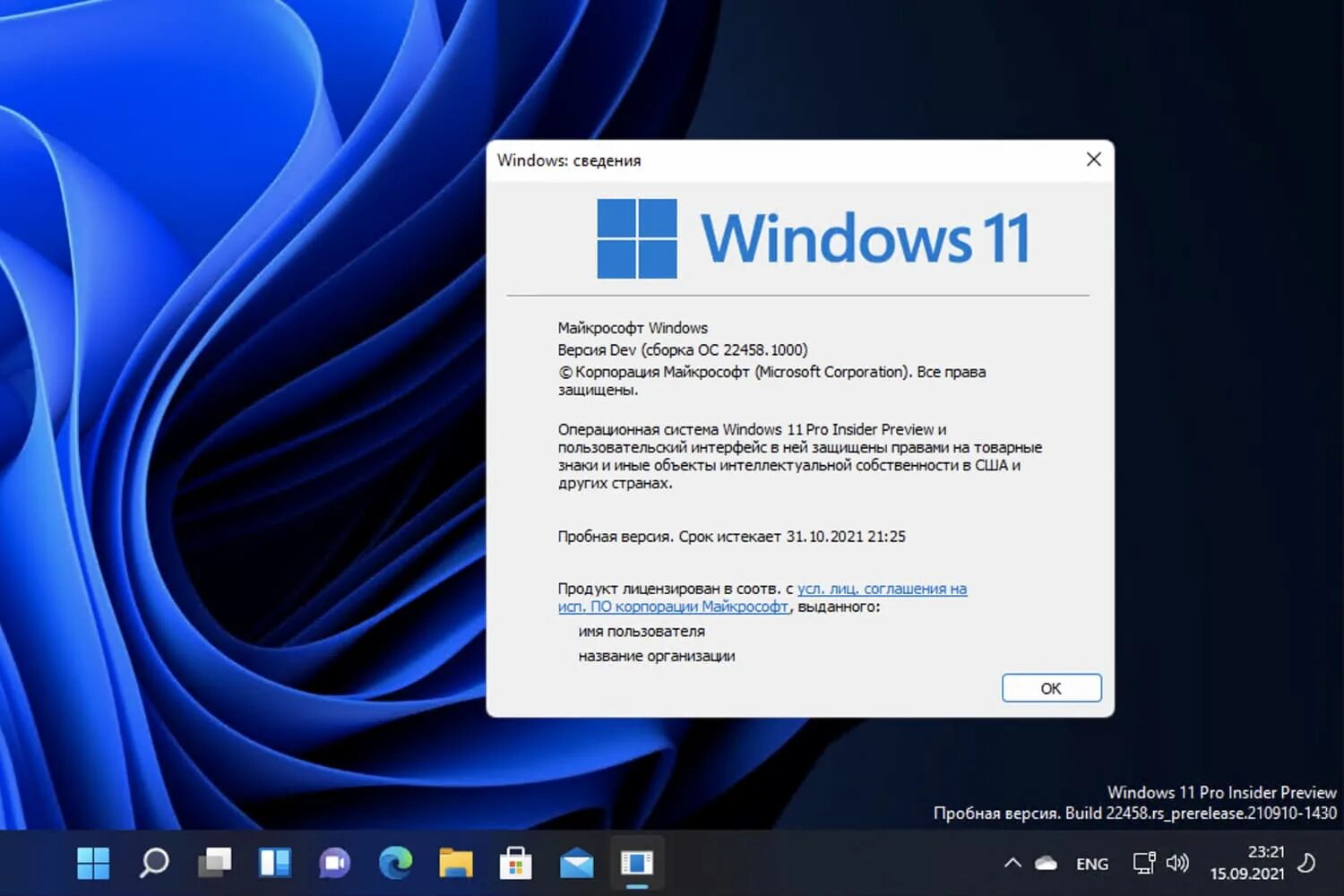Show hidden tray icons with the chevron

(x=1012, y=864)
